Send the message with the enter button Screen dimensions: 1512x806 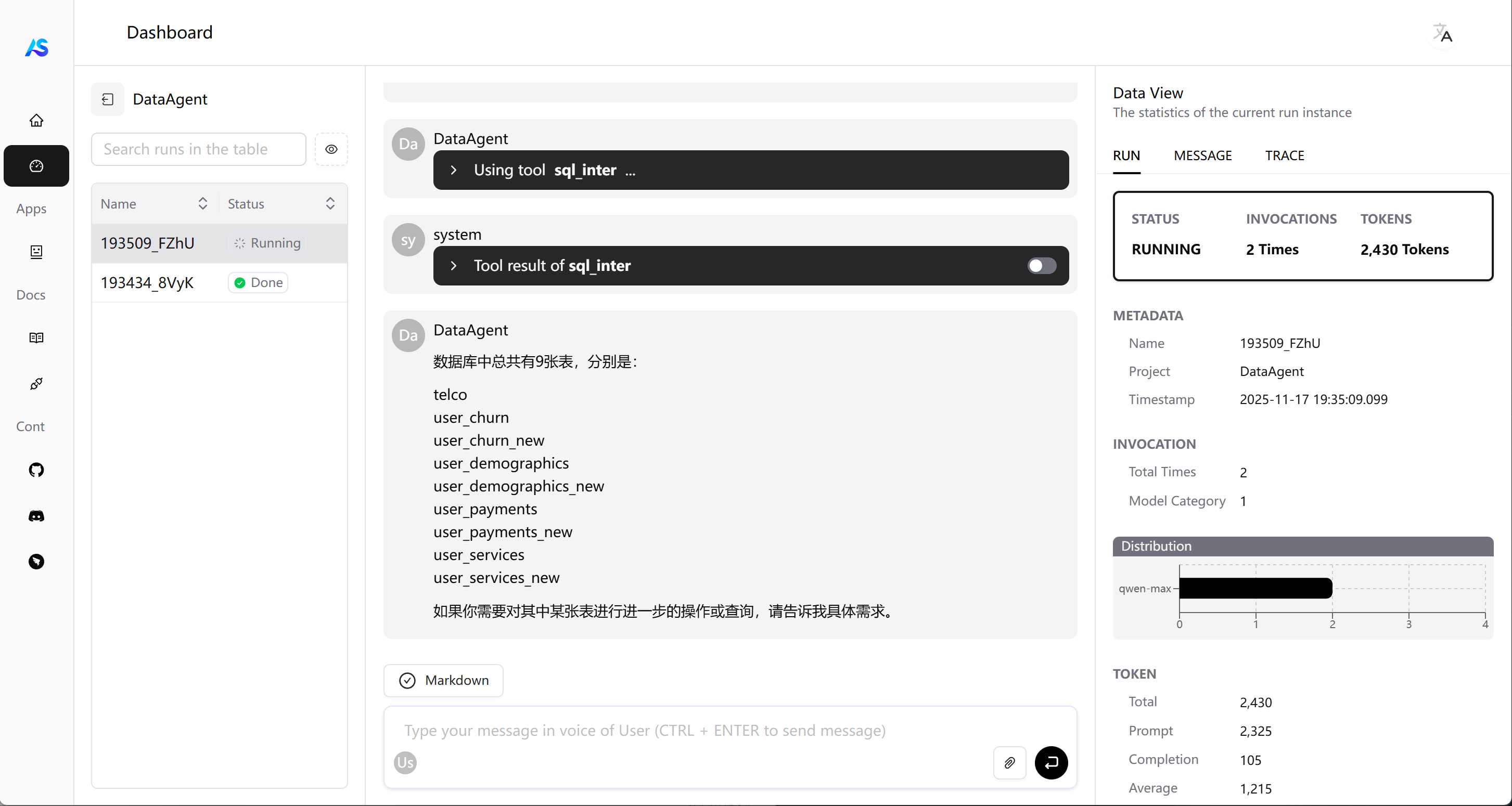pos(1051,763)
